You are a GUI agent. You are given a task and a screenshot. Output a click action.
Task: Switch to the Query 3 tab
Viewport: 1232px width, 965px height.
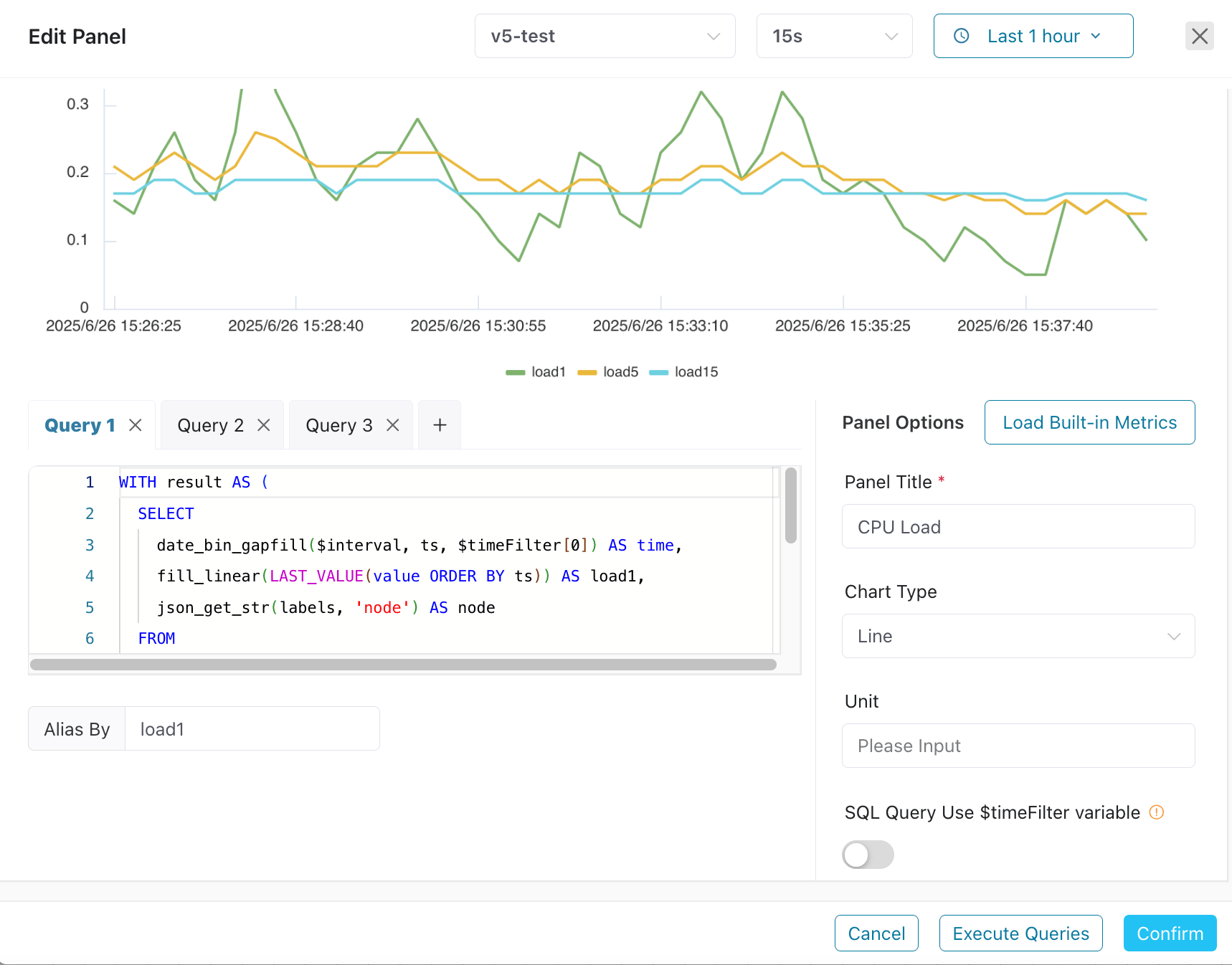(338, 425)
